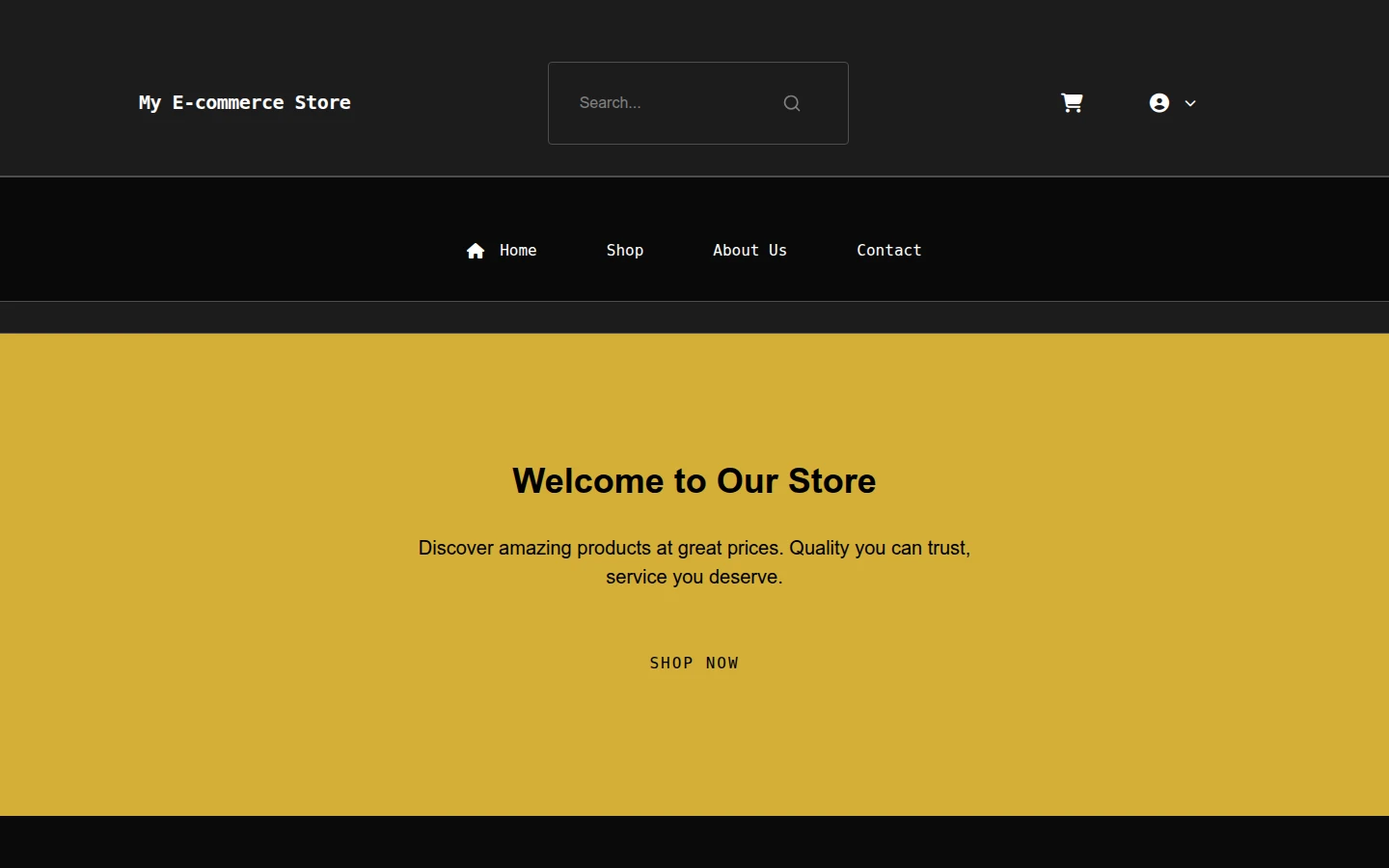Click the My E-commerce Store logo
1389x868 pixels.
(x=245, y=102)
